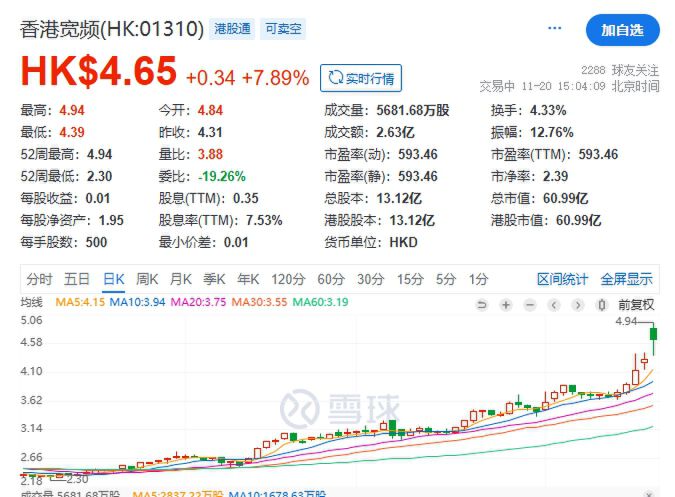Click the 52周最低 value 2.30
Viewport: 675px width, 497px height.
pyautogui.click(x=99, y=176)
